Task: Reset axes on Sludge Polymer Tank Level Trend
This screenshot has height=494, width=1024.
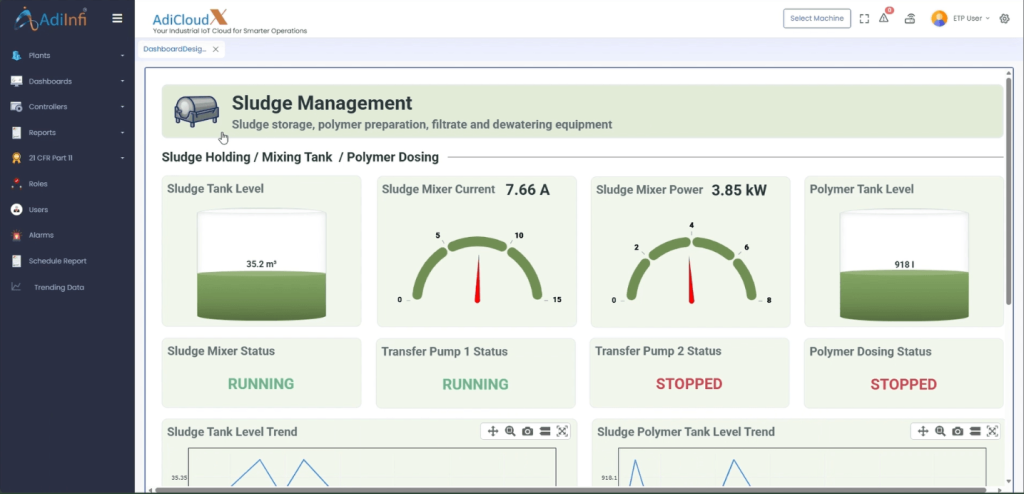Action: click(x=992, y=431)
